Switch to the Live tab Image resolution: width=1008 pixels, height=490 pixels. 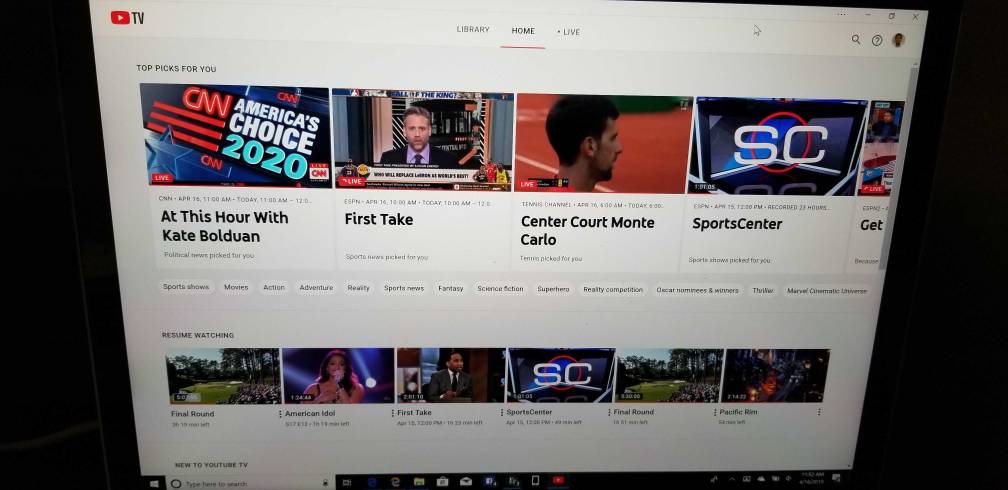click(569, 32)
